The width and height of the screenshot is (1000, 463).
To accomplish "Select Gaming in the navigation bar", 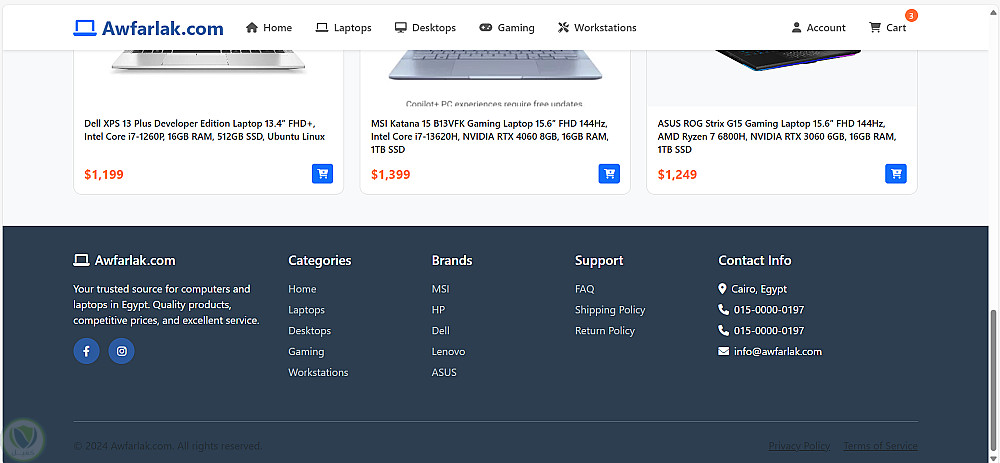I will coord(507,28).
